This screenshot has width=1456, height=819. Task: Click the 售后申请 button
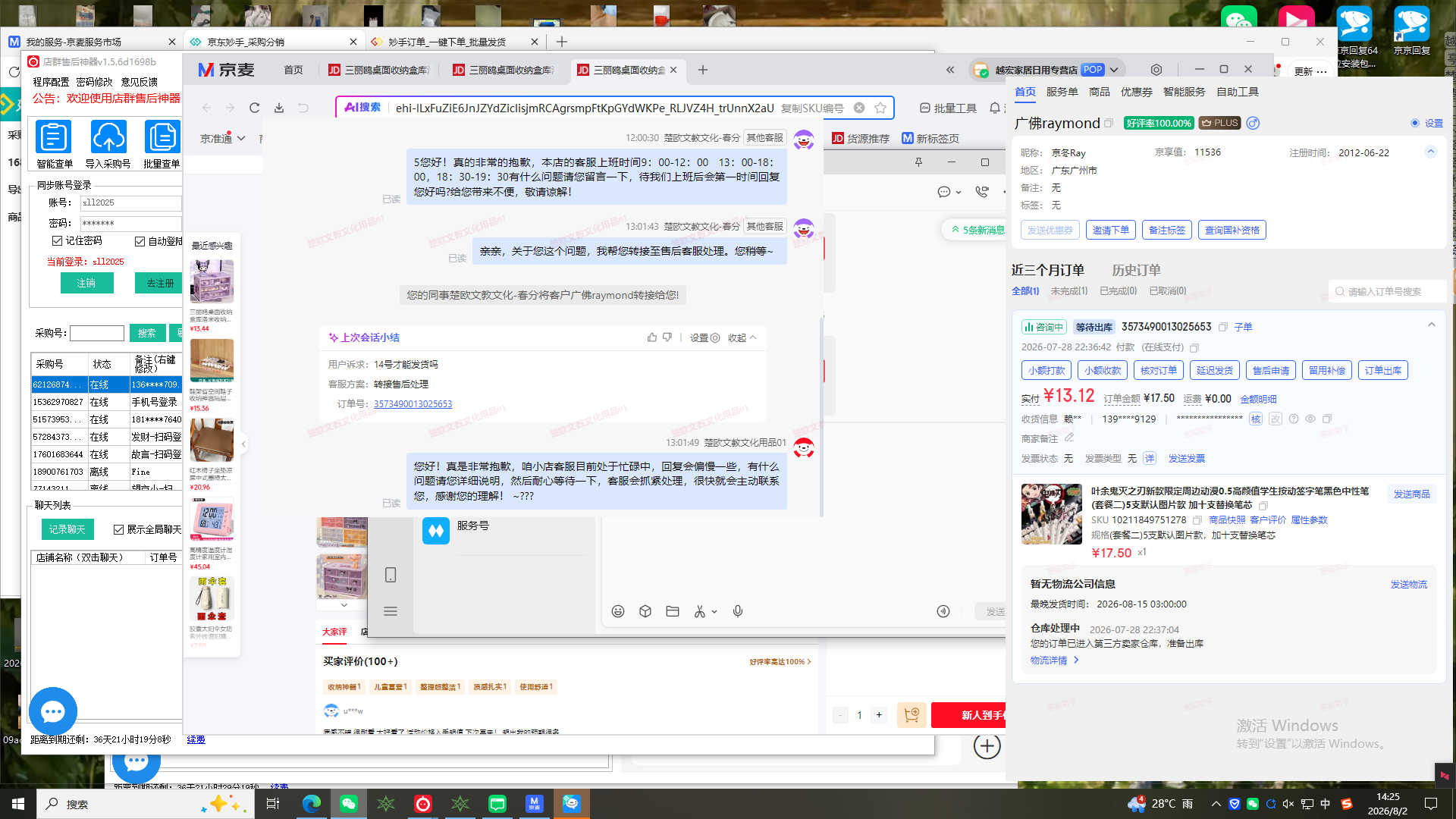click(1271, 370)
